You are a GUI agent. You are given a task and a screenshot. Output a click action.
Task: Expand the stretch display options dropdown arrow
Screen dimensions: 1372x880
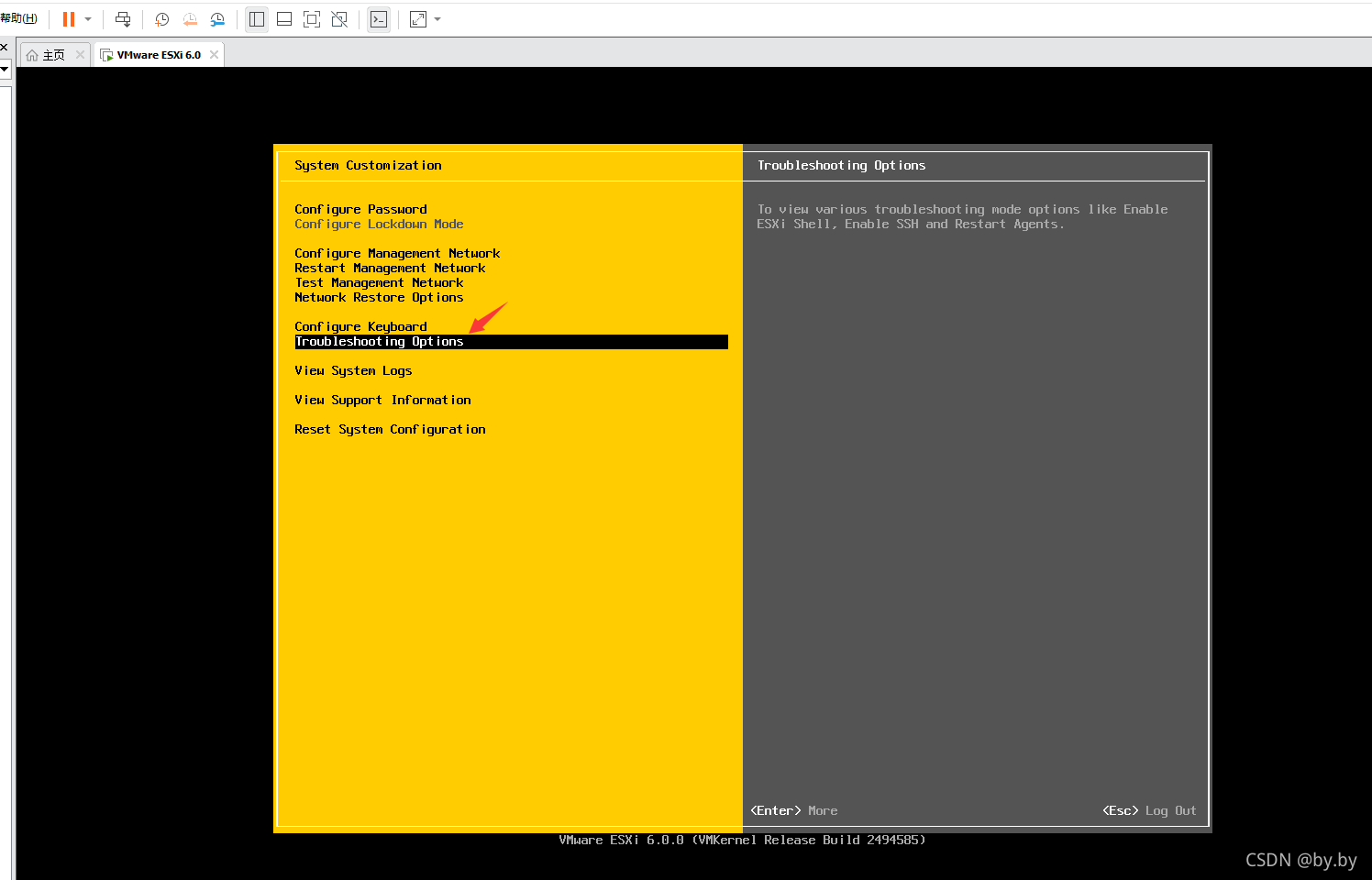[x=437, y=19]
